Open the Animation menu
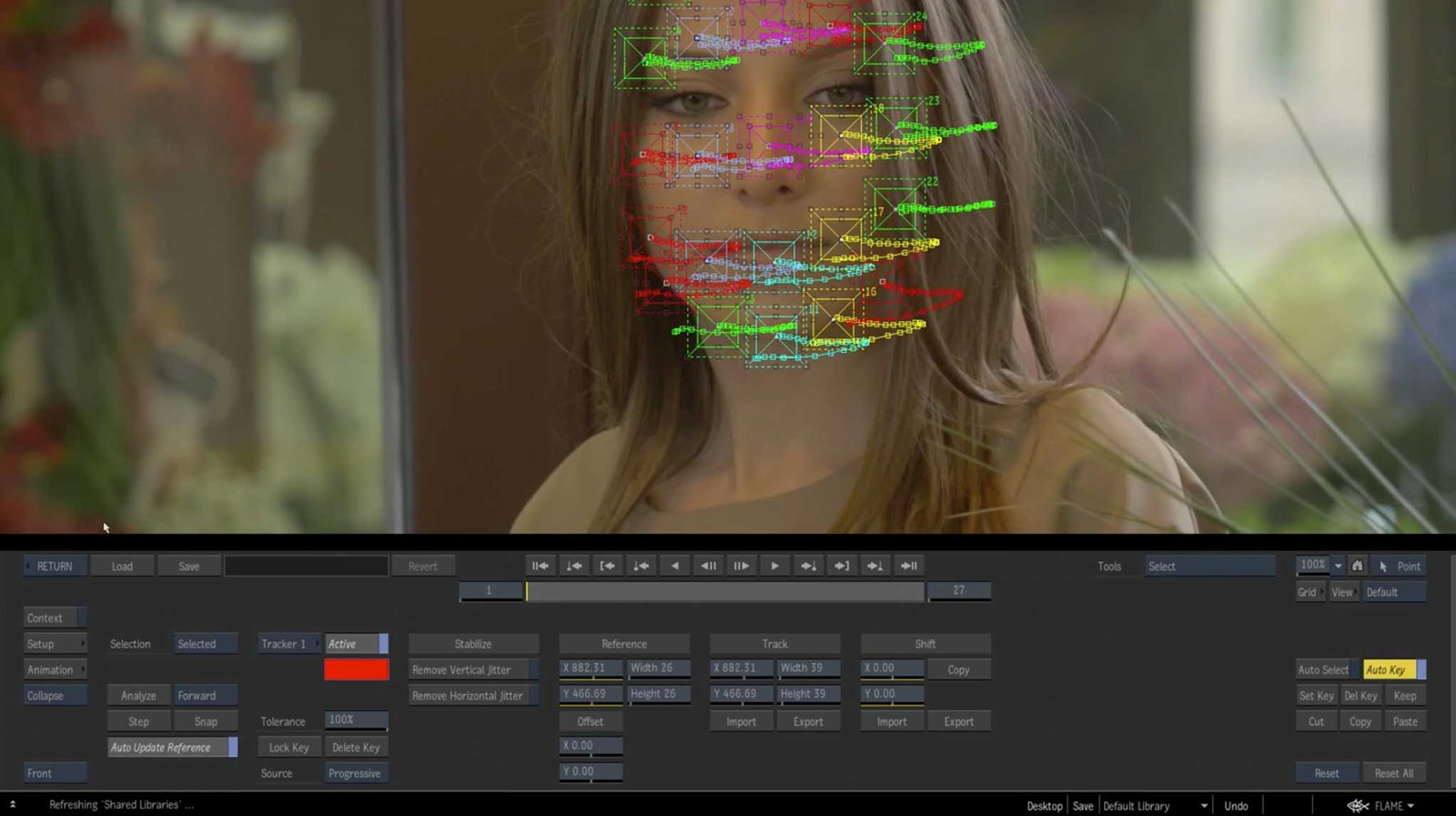Image resolution: width=1456 pixels, height=816 pixels. coord(55,670)
